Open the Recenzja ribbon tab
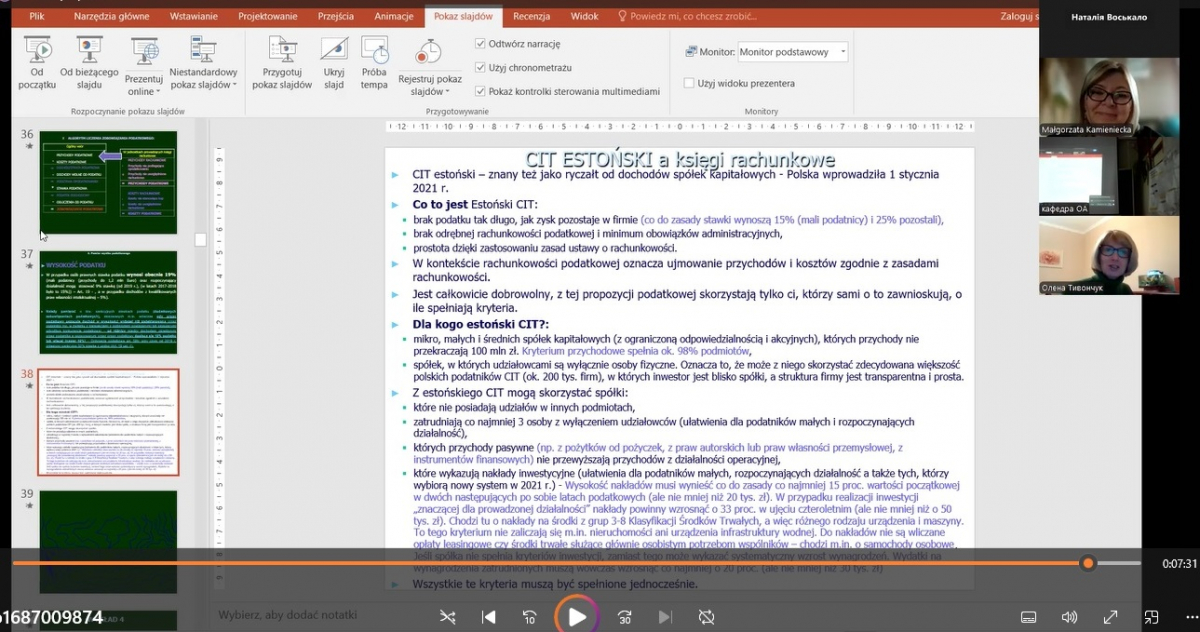The width and height of the screenshot is (1200, 632). (x=531, y=16)
